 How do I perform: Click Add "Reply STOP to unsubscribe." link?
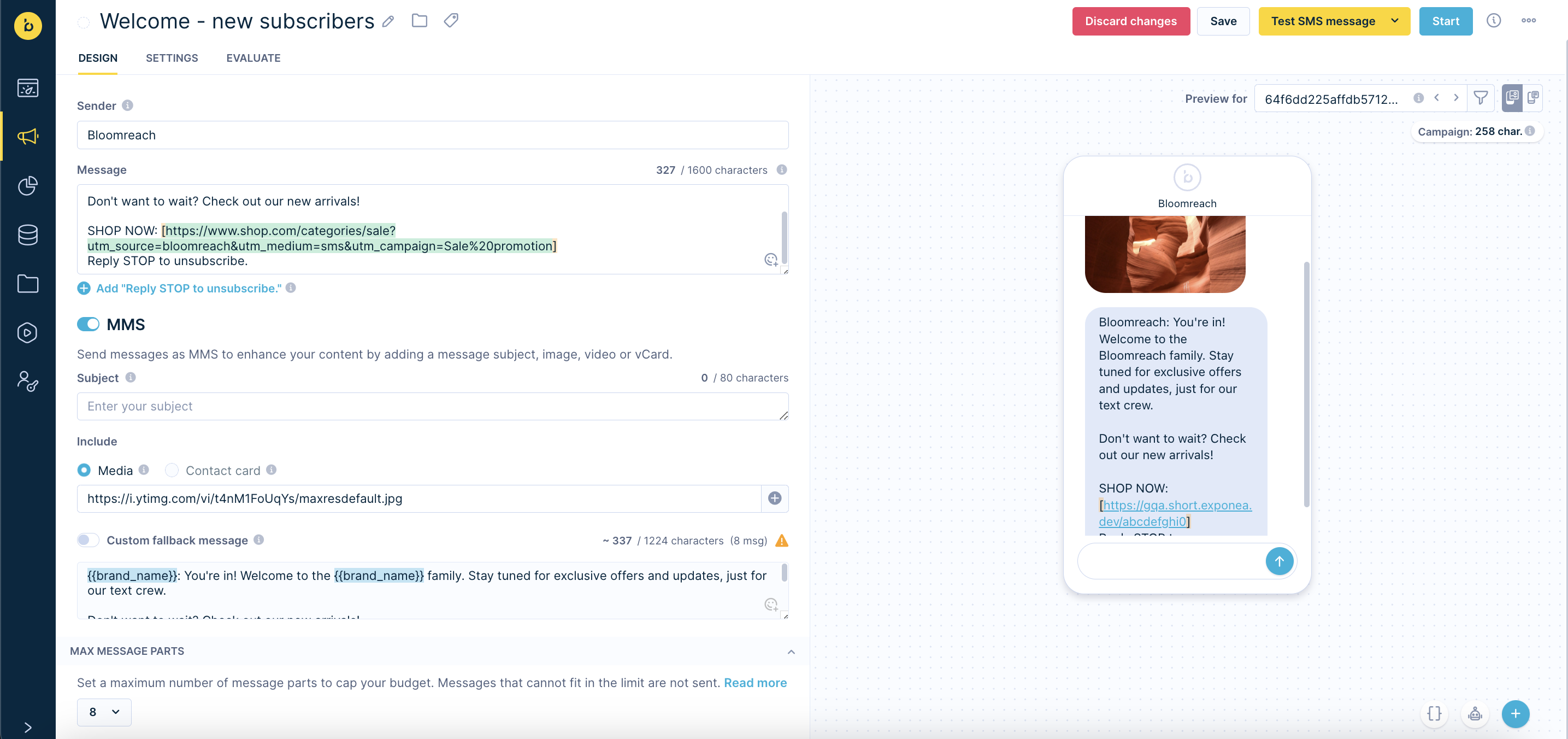188,289
